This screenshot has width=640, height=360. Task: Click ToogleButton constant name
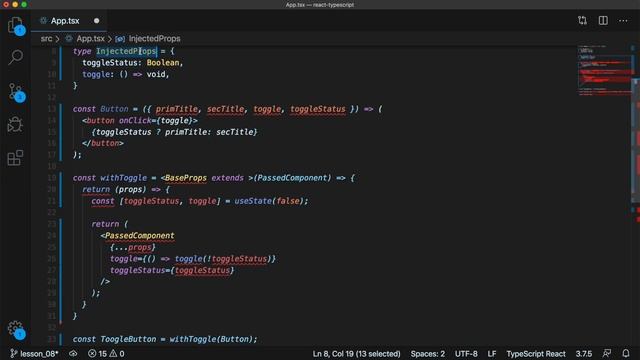[x=128, y=339]
